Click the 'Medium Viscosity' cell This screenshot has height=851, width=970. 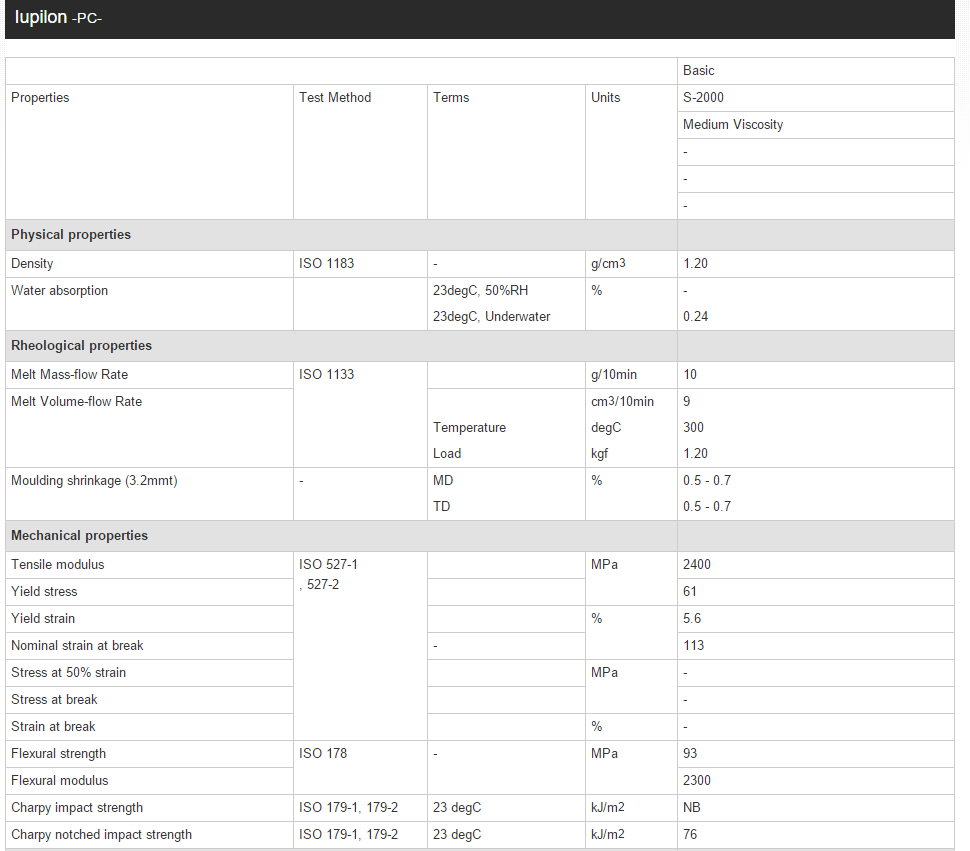click(815, 125)
